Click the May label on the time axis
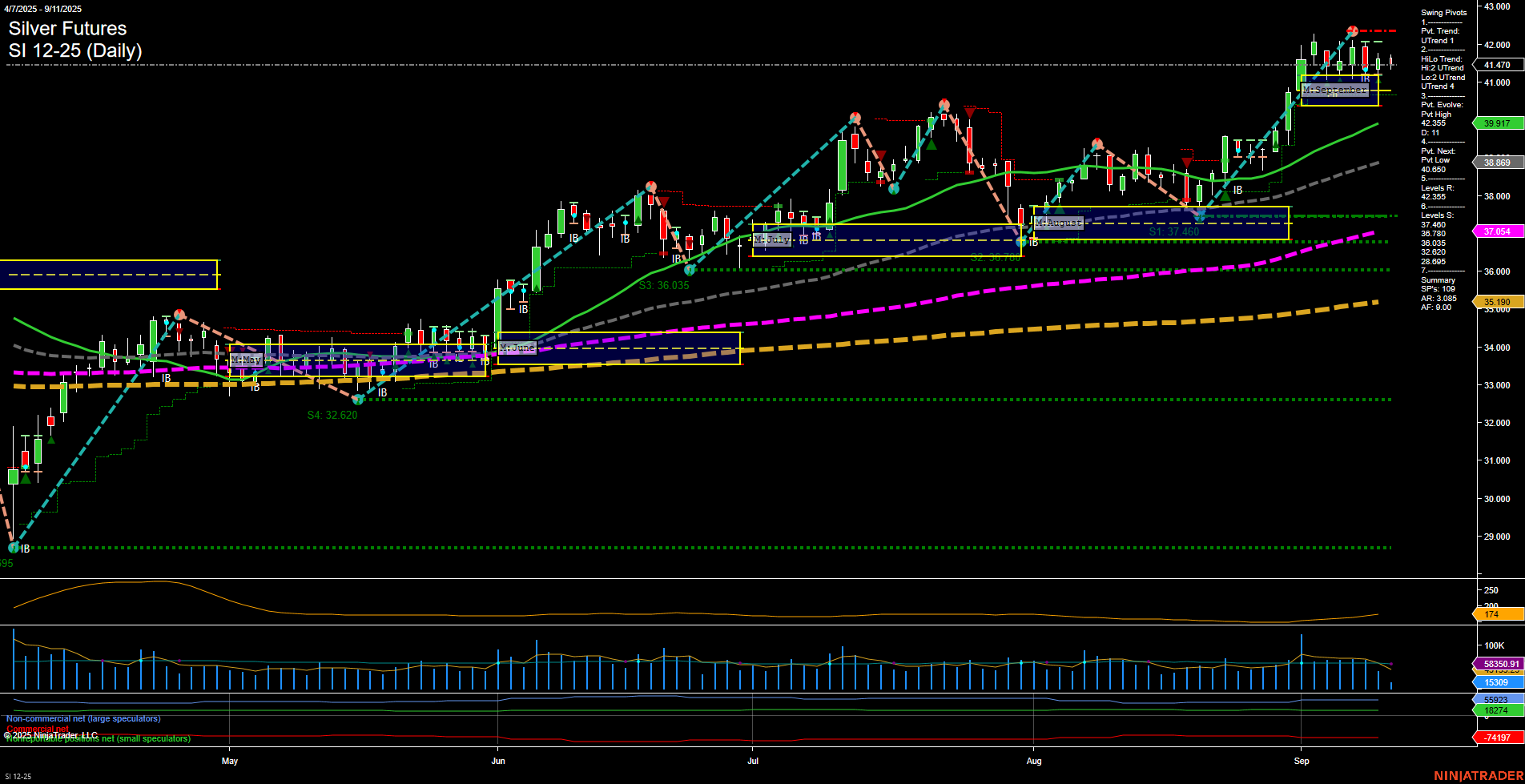1525x784 pixels. point(230,762)
